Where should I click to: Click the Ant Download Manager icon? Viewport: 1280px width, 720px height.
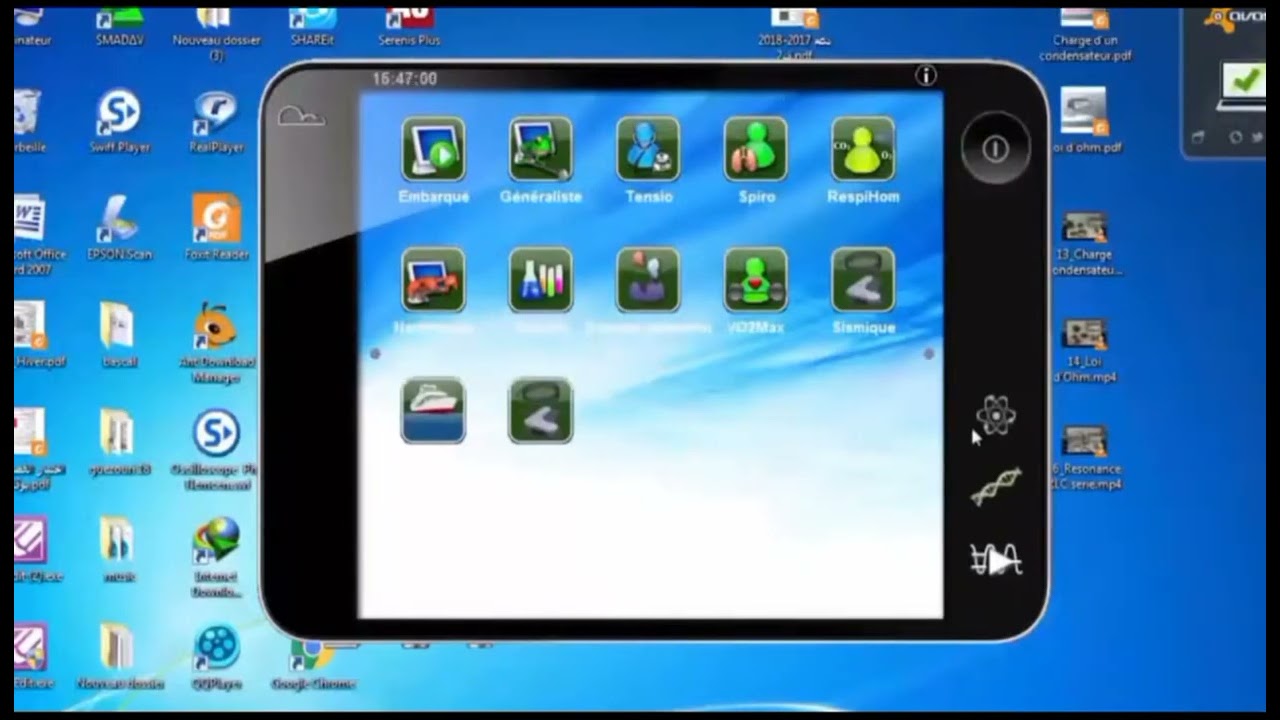point(217,343)
